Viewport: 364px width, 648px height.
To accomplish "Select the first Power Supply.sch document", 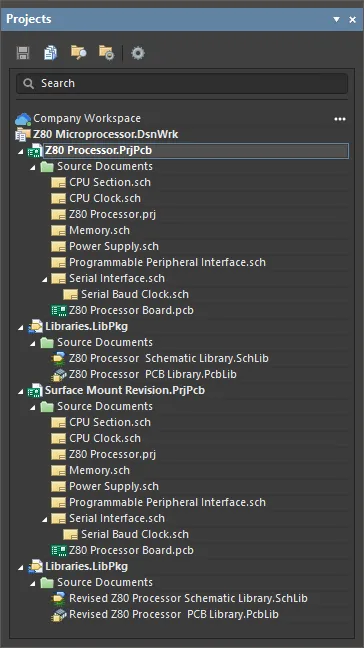I will pos(114,246).
